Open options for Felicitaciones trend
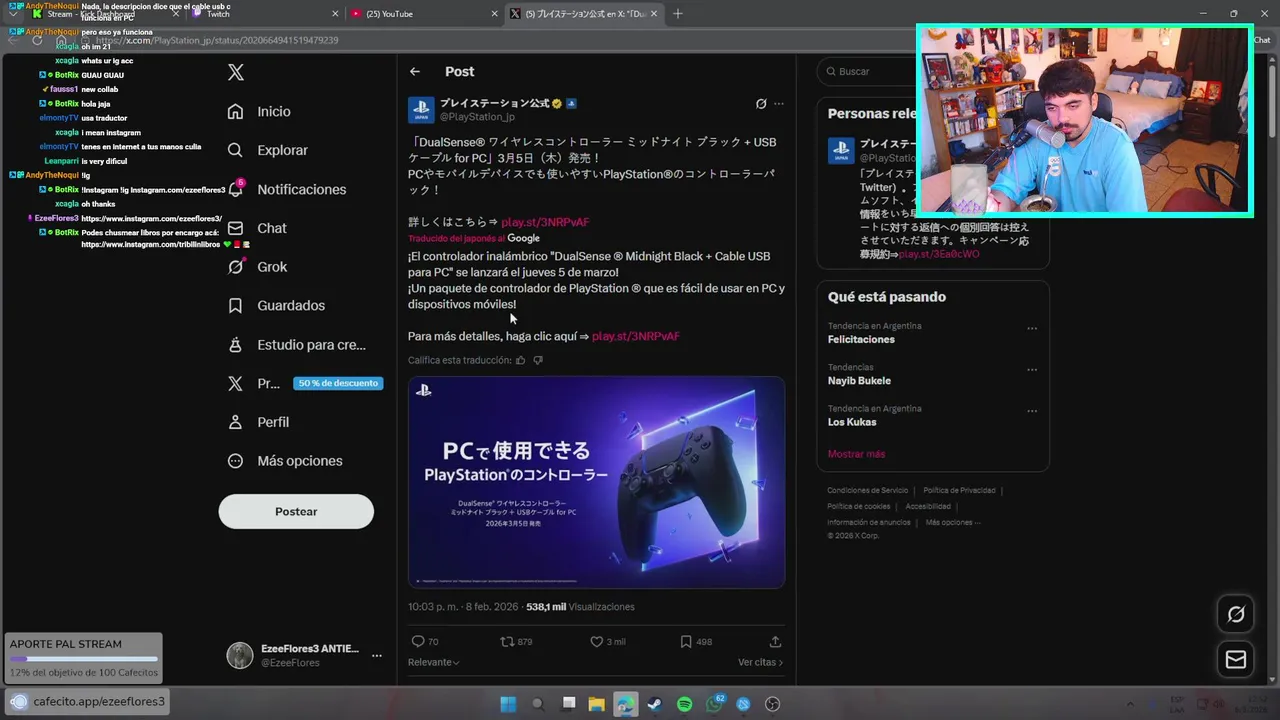The image size is (1280, 720). point(1032,328)
